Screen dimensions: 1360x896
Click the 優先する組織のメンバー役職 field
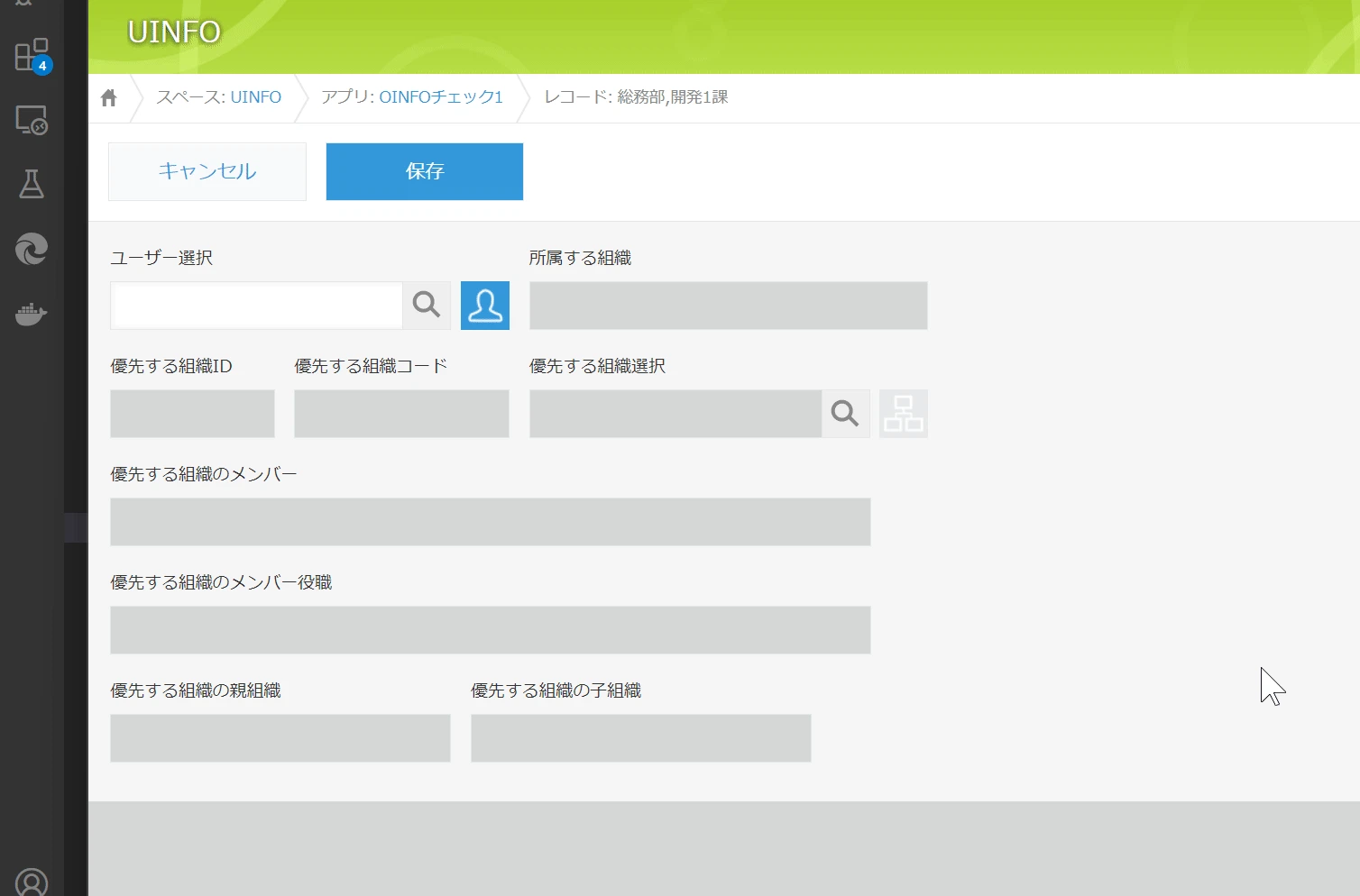(x=491, y=629)
